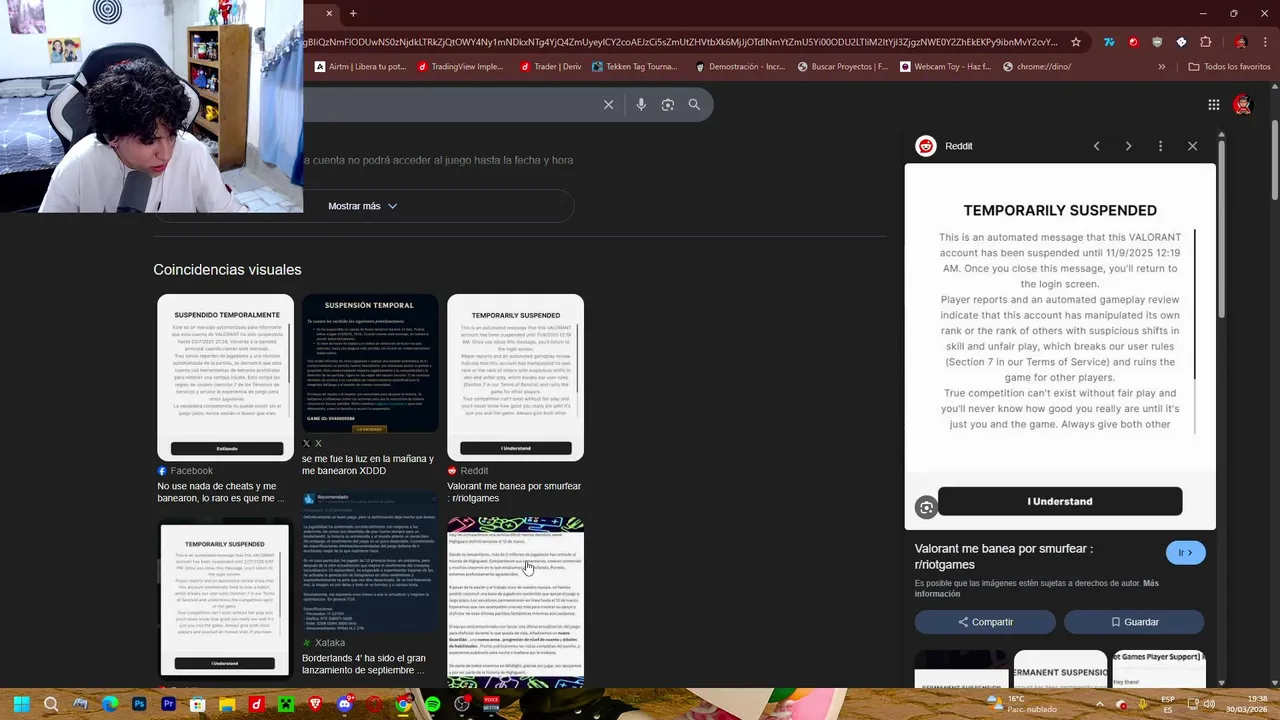Show hidden system tray icons
1280x720 pixels.
click(1099, 704)
